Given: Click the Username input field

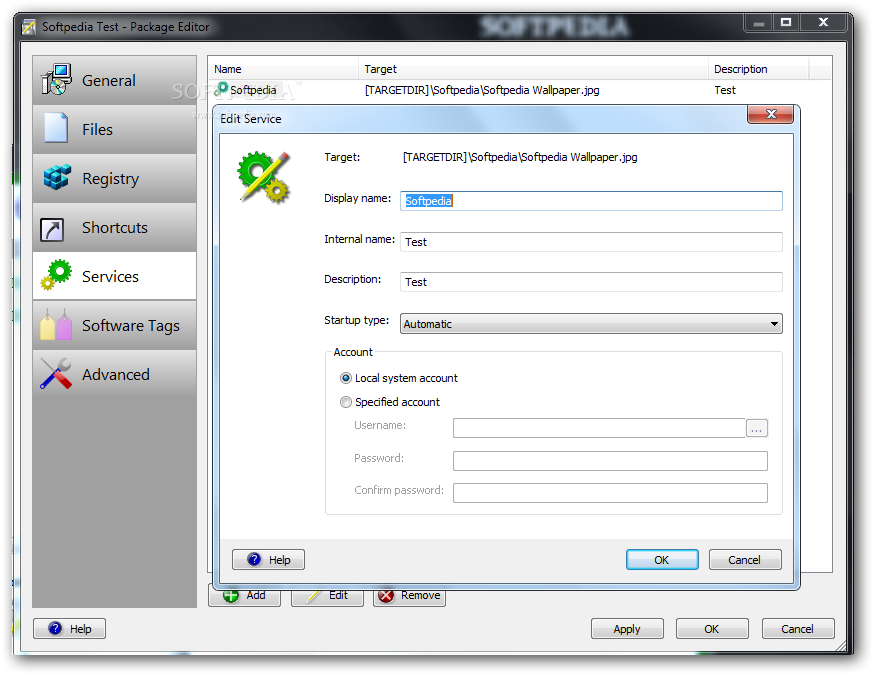Looking at the screenshot, I should point(599,428).
